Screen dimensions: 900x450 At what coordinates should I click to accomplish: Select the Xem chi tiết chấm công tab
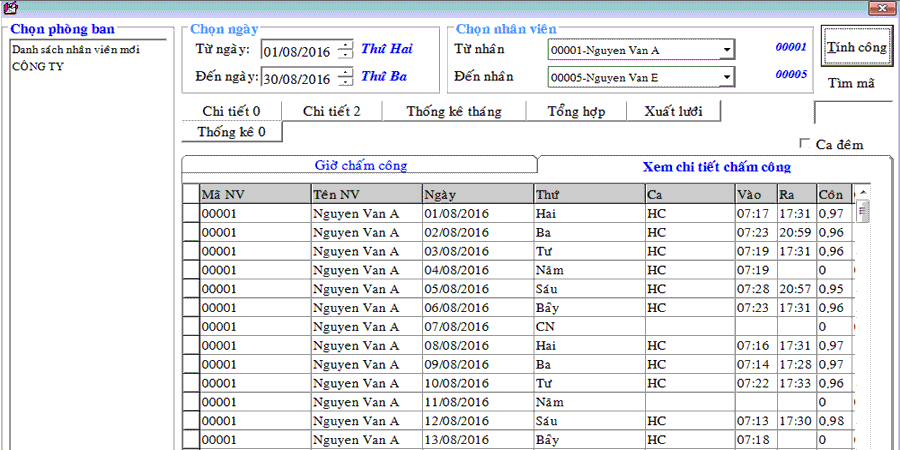(x=717, y=167)
